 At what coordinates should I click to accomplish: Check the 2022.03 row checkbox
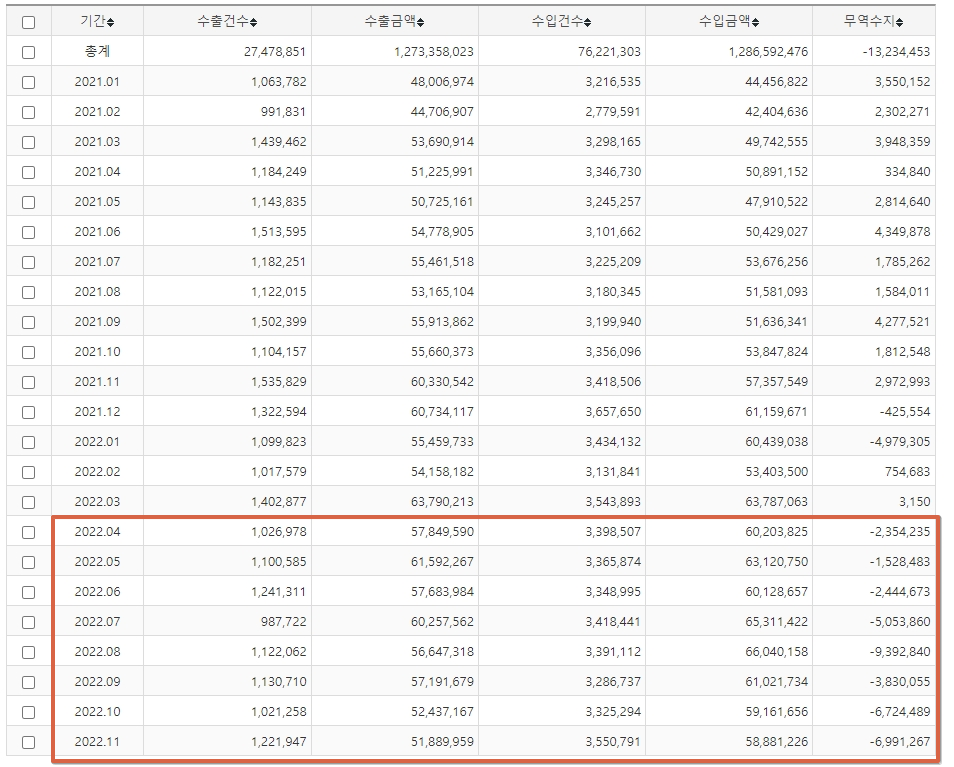pyautogui.click(x=29, y=502)
